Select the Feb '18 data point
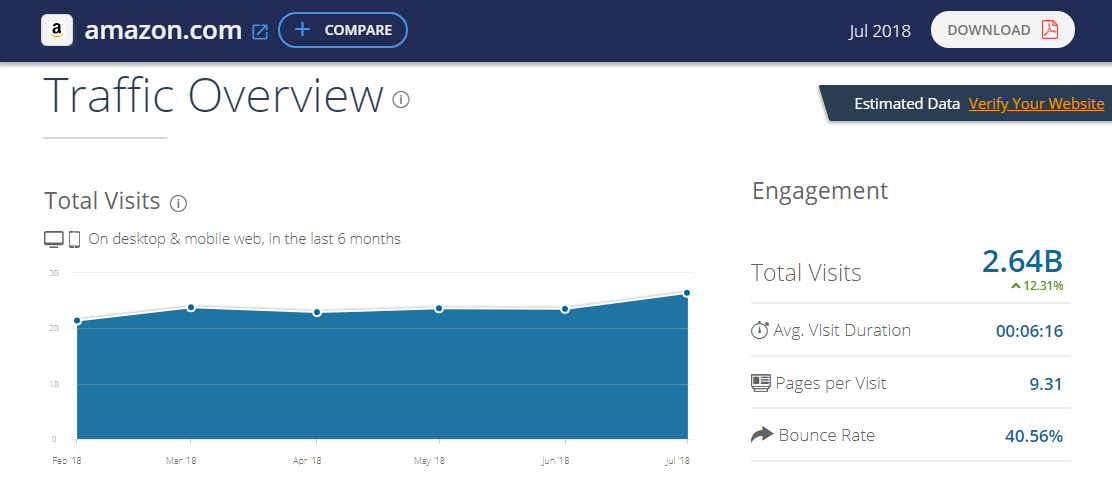Viewport: 1112px width, 484px height. pyautogui.click(x=77, y=321)
